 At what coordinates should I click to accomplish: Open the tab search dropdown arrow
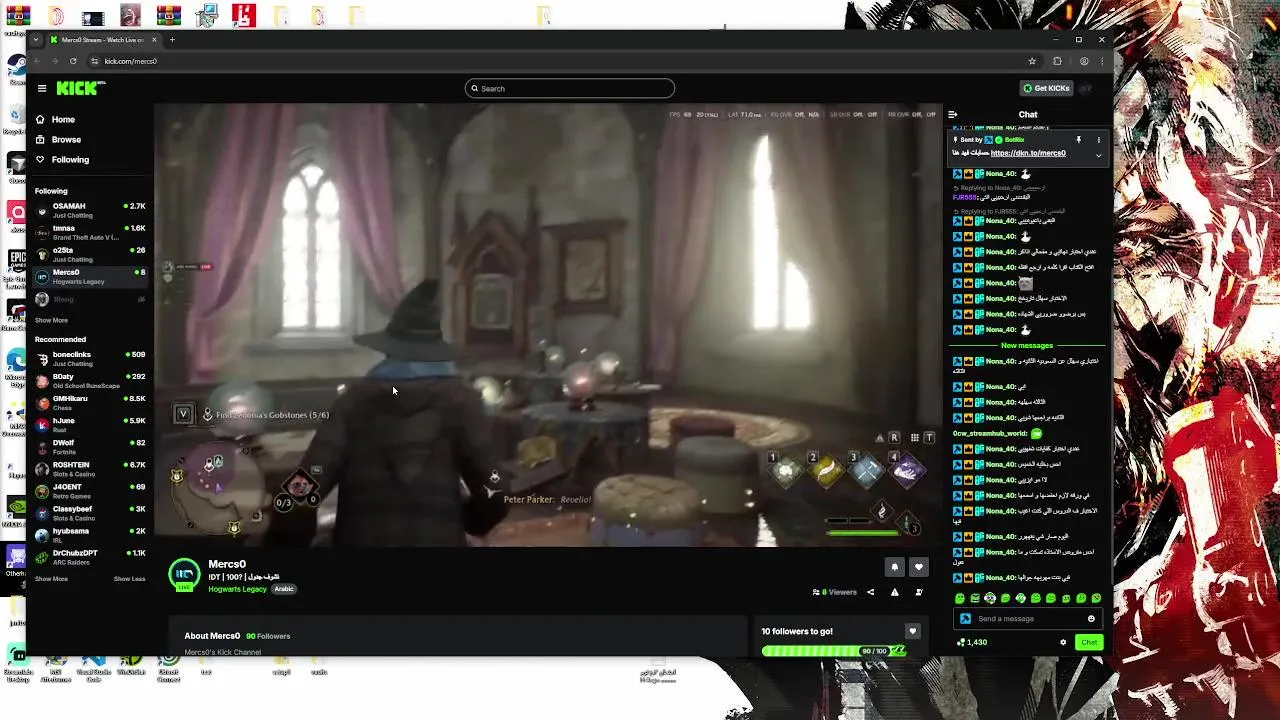(36, 40)
